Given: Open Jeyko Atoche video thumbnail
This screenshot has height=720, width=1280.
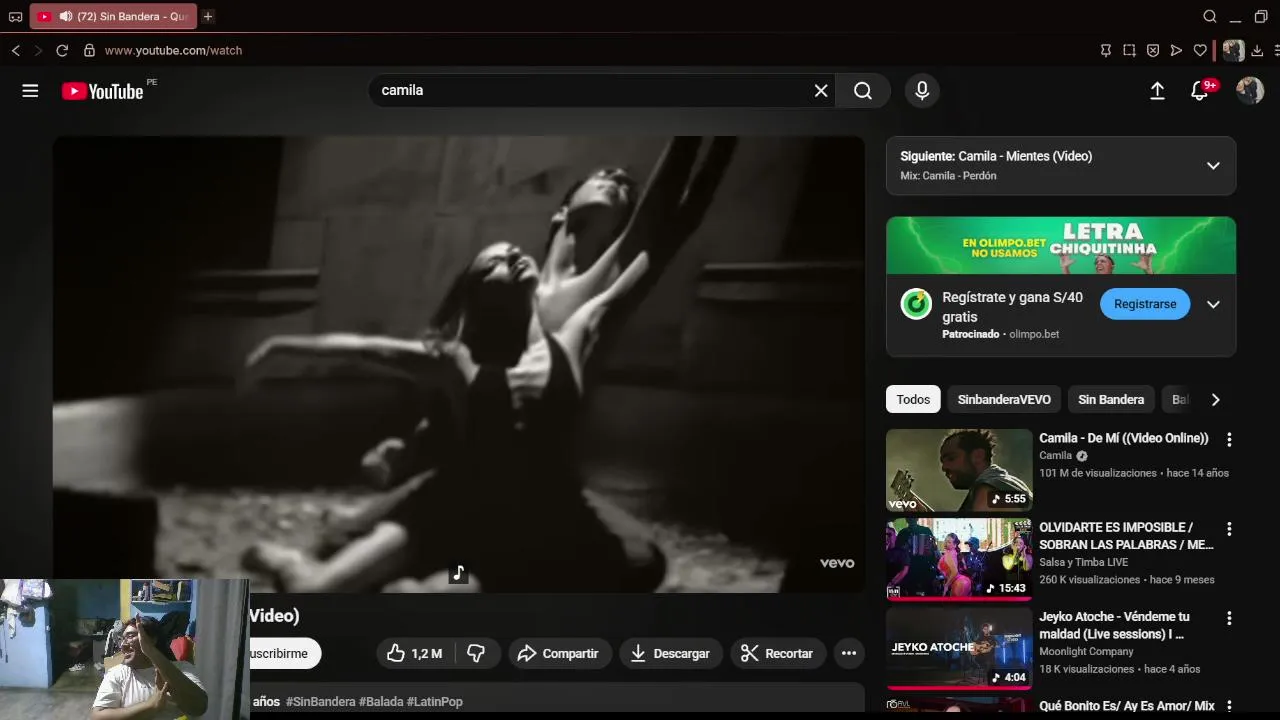Looking at the screenshot, I should pyautogui.click(x=959, y=648).
